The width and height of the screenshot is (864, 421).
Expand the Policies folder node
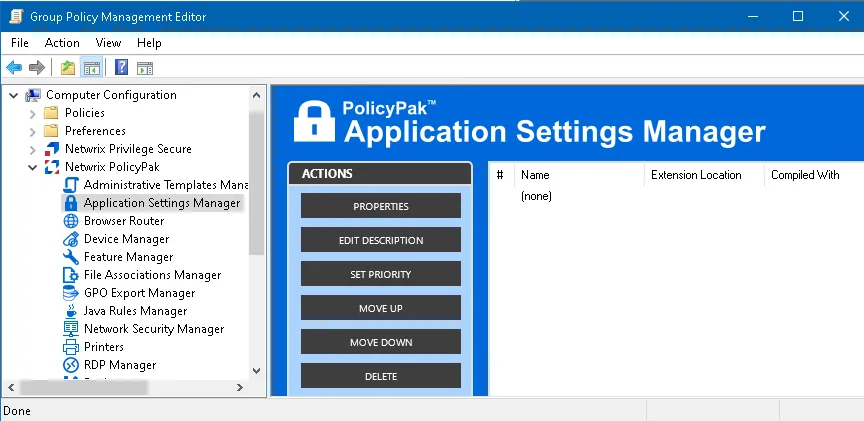tap(33, 113)
